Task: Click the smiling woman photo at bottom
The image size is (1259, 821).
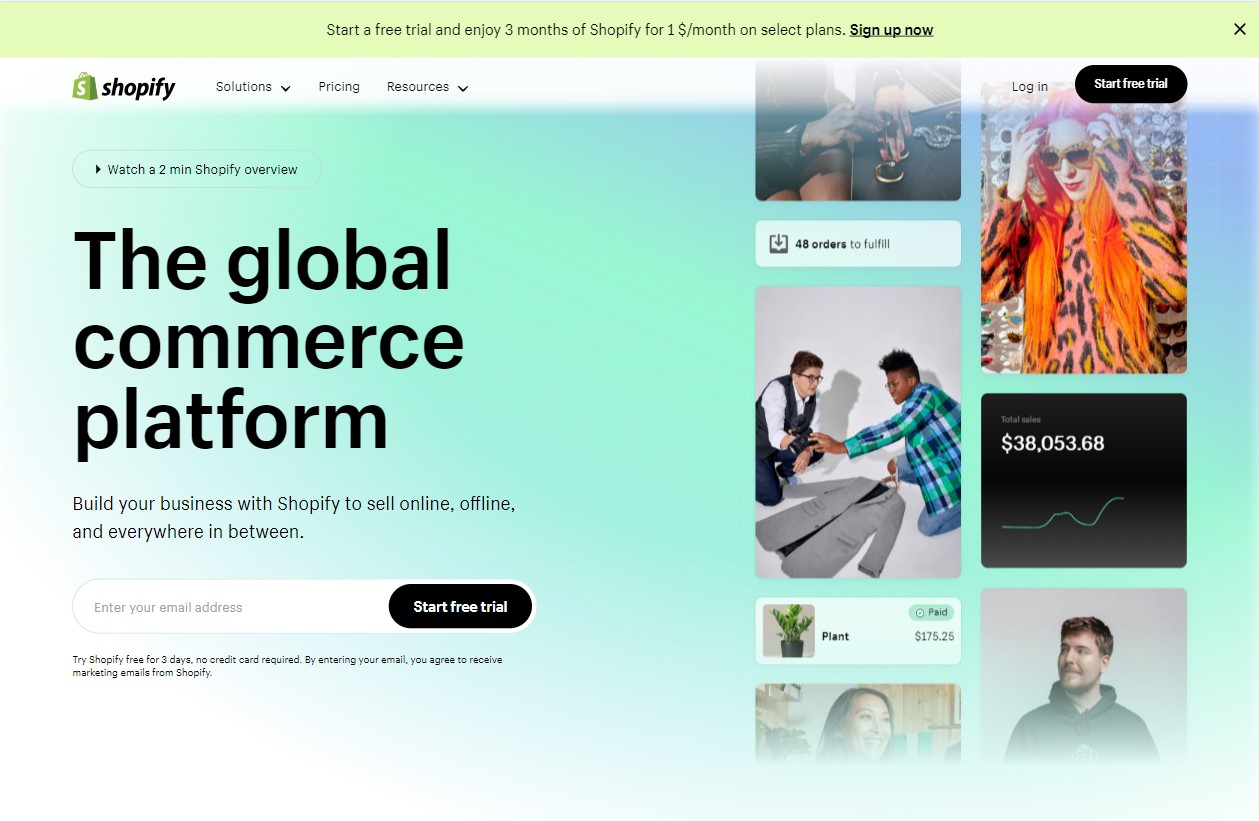Action: coord(858,724)
